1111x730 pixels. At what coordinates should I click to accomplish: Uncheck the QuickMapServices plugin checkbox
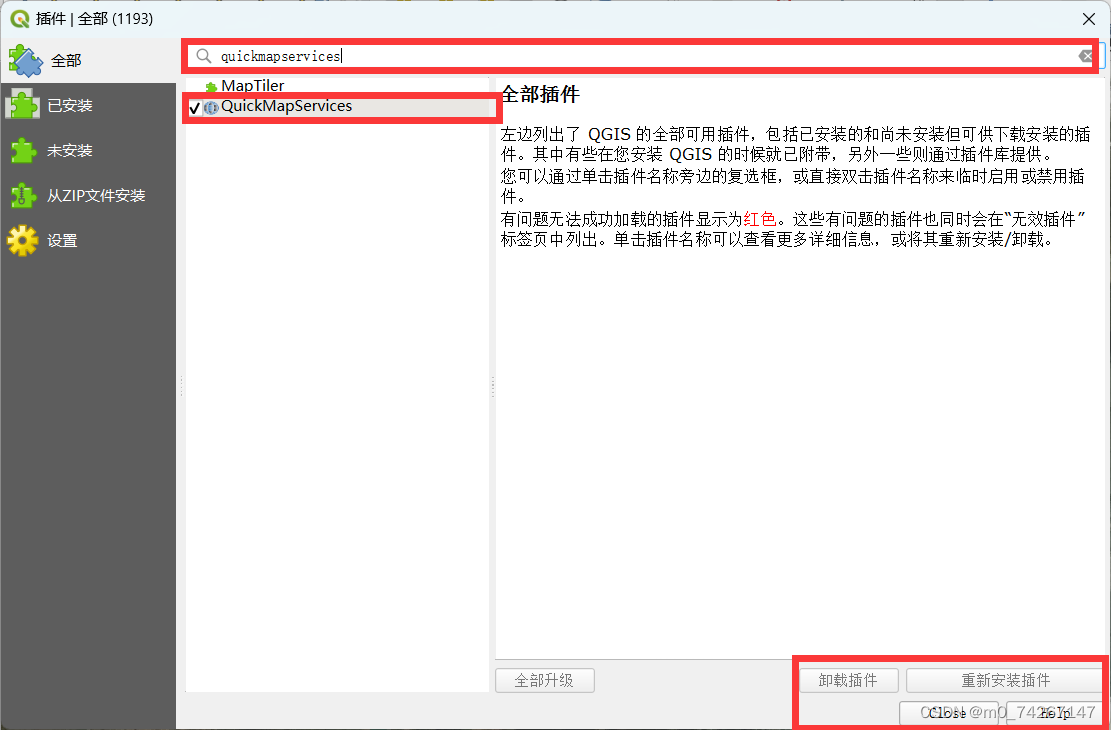195,108
